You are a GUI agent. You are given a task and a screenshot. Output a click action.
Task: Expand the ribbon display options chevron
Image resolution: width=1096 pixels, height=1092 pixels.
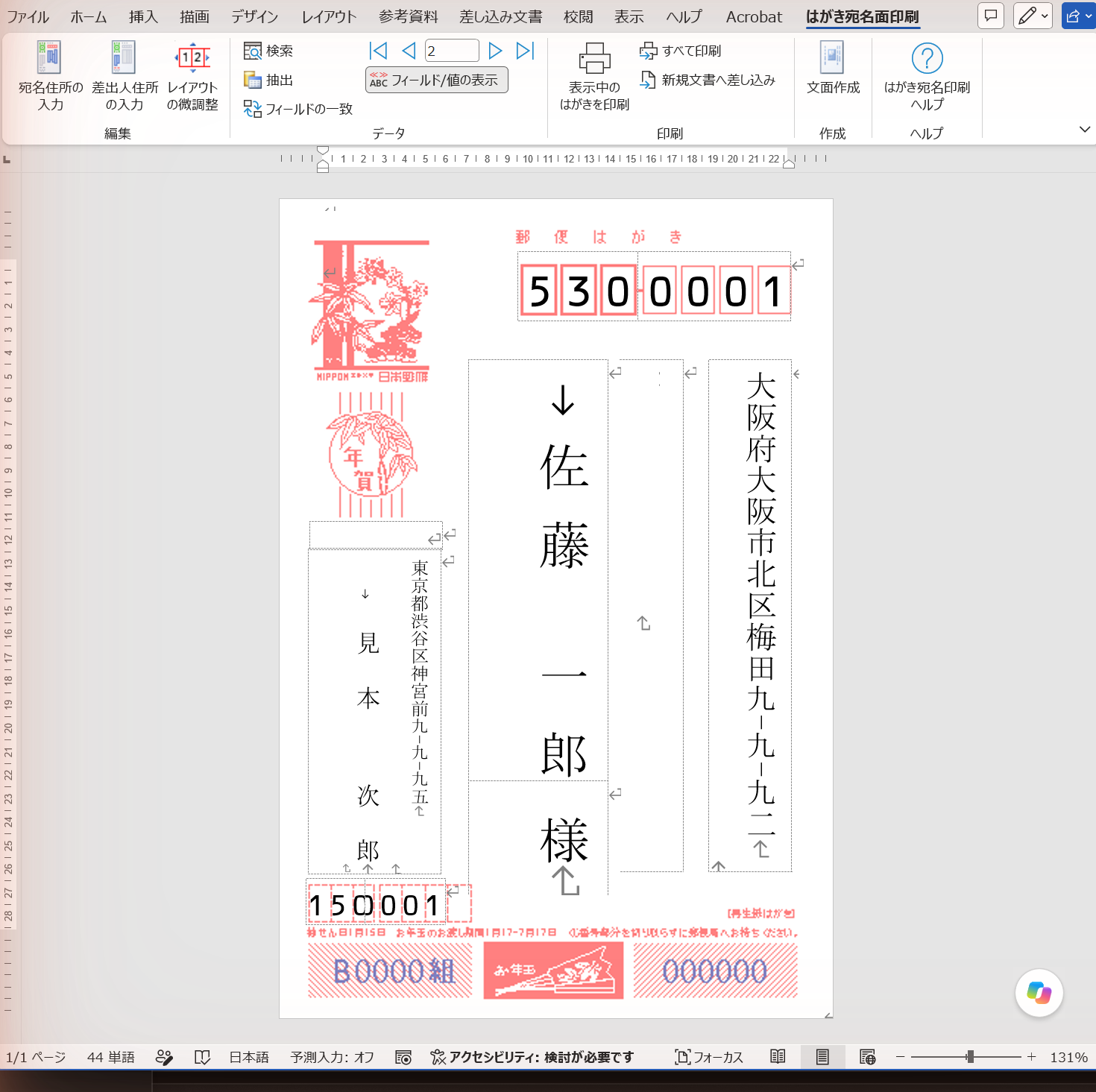pyautogui.click(x=1085, y=130)
